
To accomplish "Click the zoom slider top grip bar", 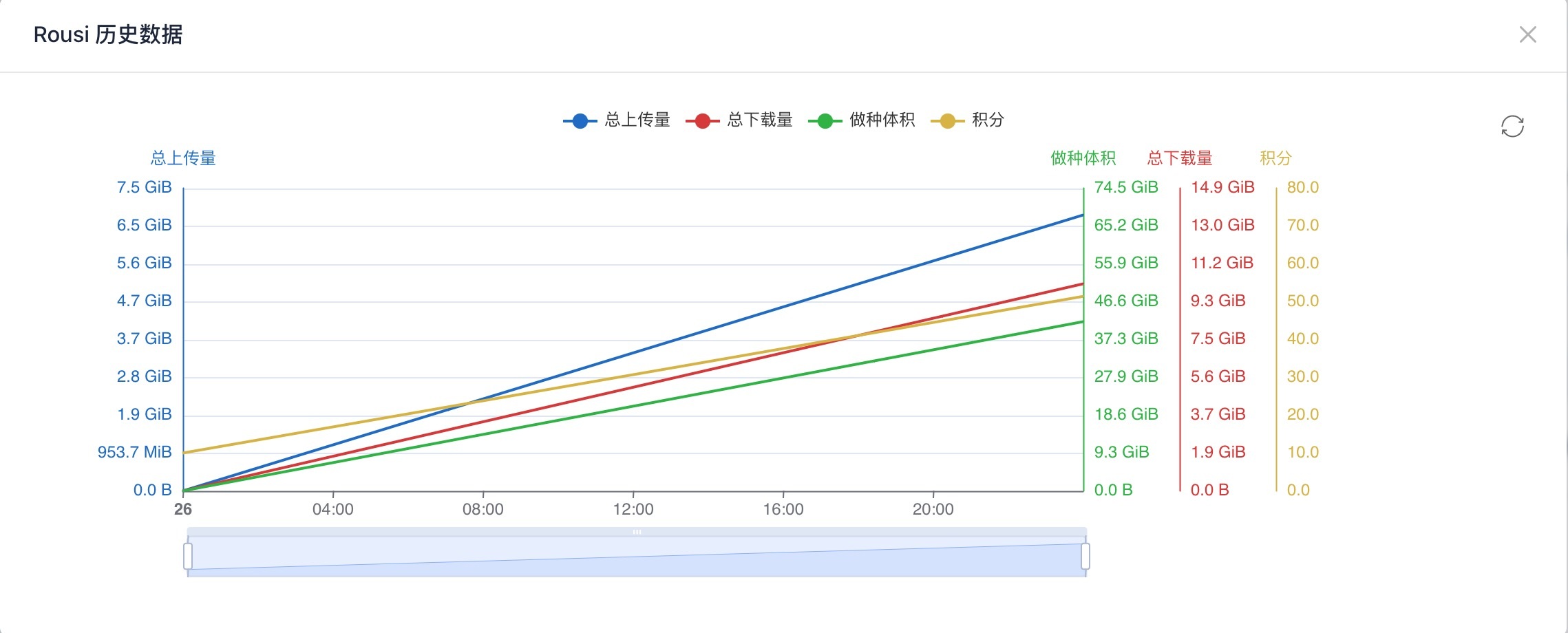I will pos(637,532).
